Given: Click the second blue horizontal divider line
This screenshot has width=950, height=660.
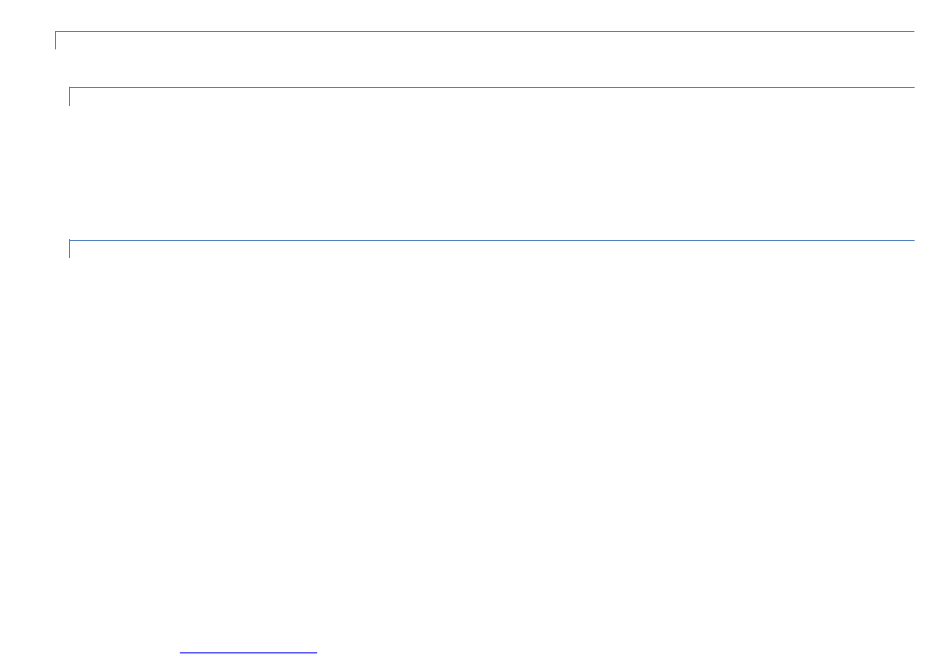Looking at the screenshot, I should [x=491, y=87].
